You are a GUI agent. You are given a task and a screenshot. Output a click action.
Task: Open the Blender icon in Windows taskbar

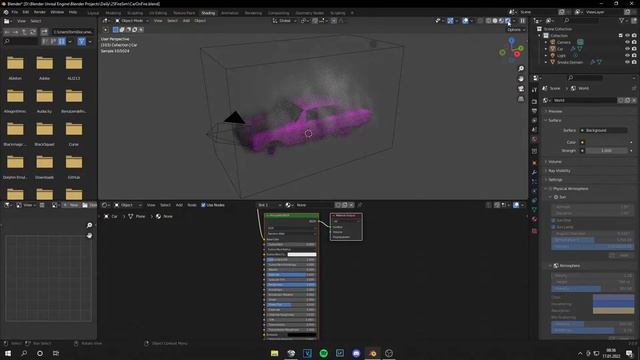tap(373, 353)
